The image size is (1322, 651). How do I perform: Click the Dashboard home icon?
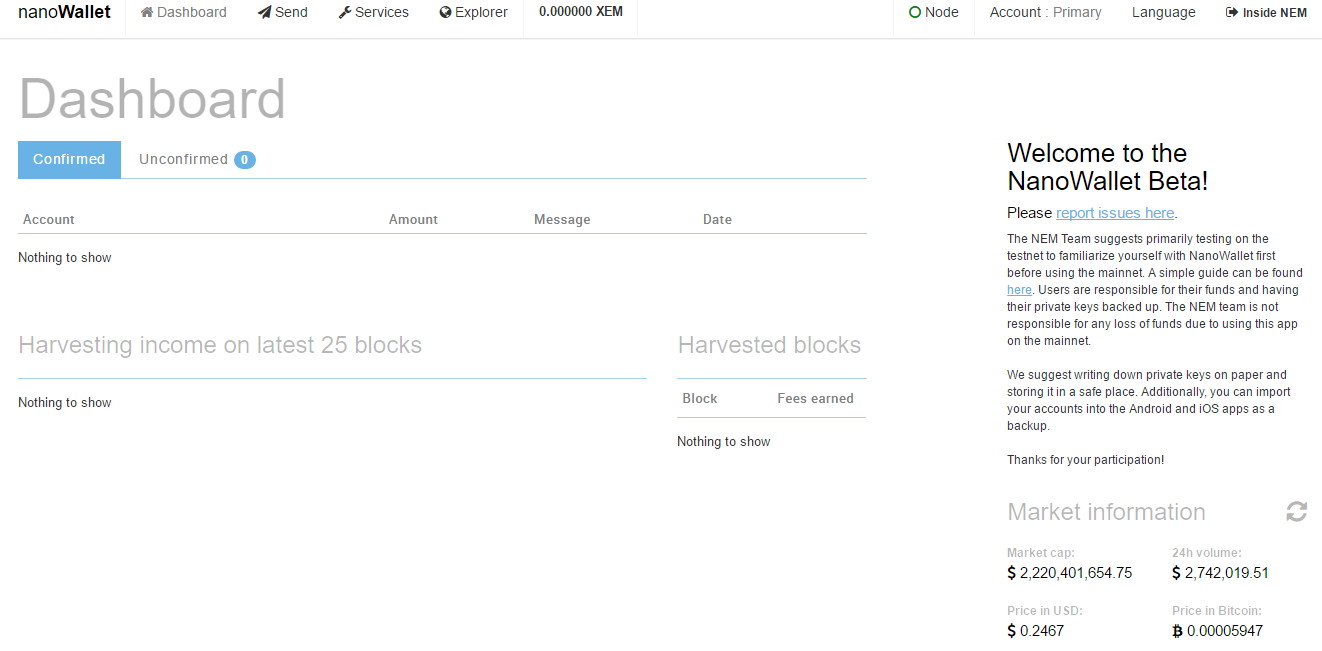(x=147, y=13)
